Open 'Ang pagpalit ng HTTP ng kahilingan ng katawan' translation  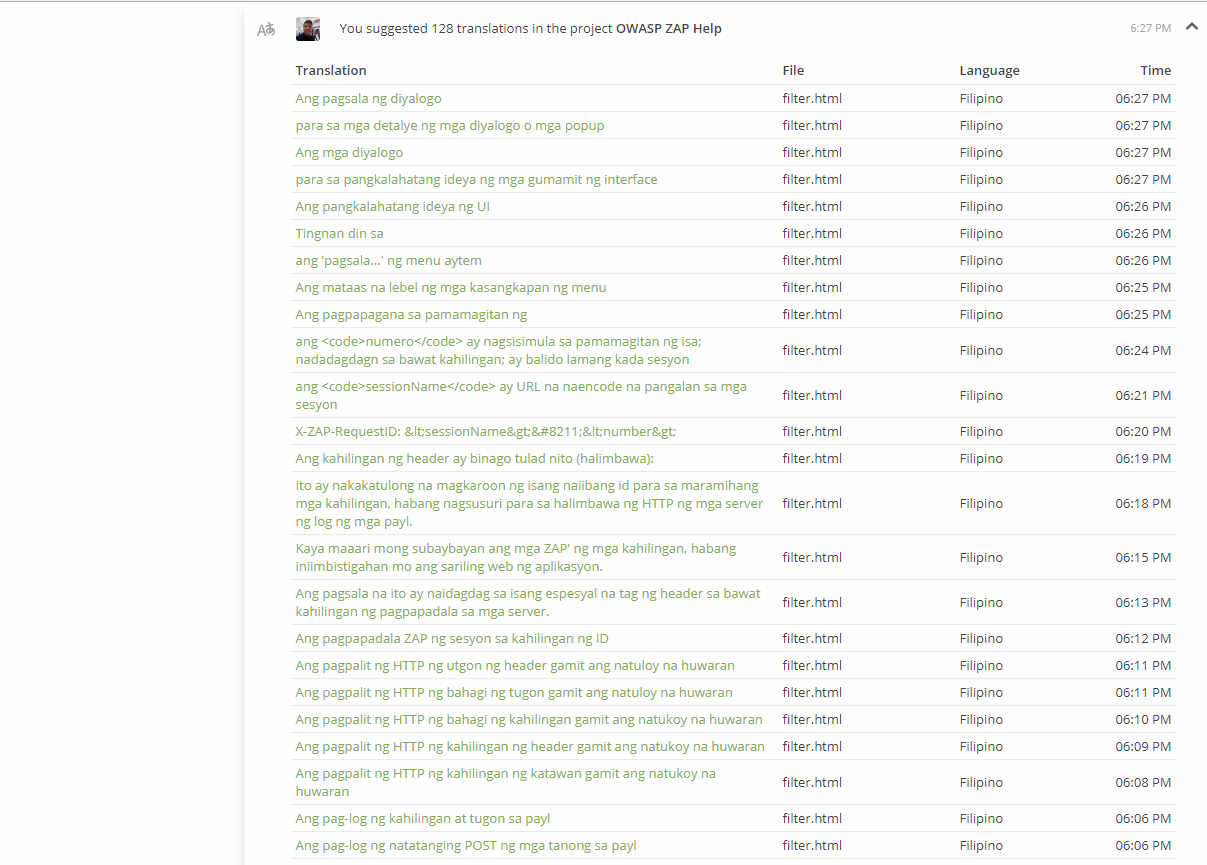(505, 782)
